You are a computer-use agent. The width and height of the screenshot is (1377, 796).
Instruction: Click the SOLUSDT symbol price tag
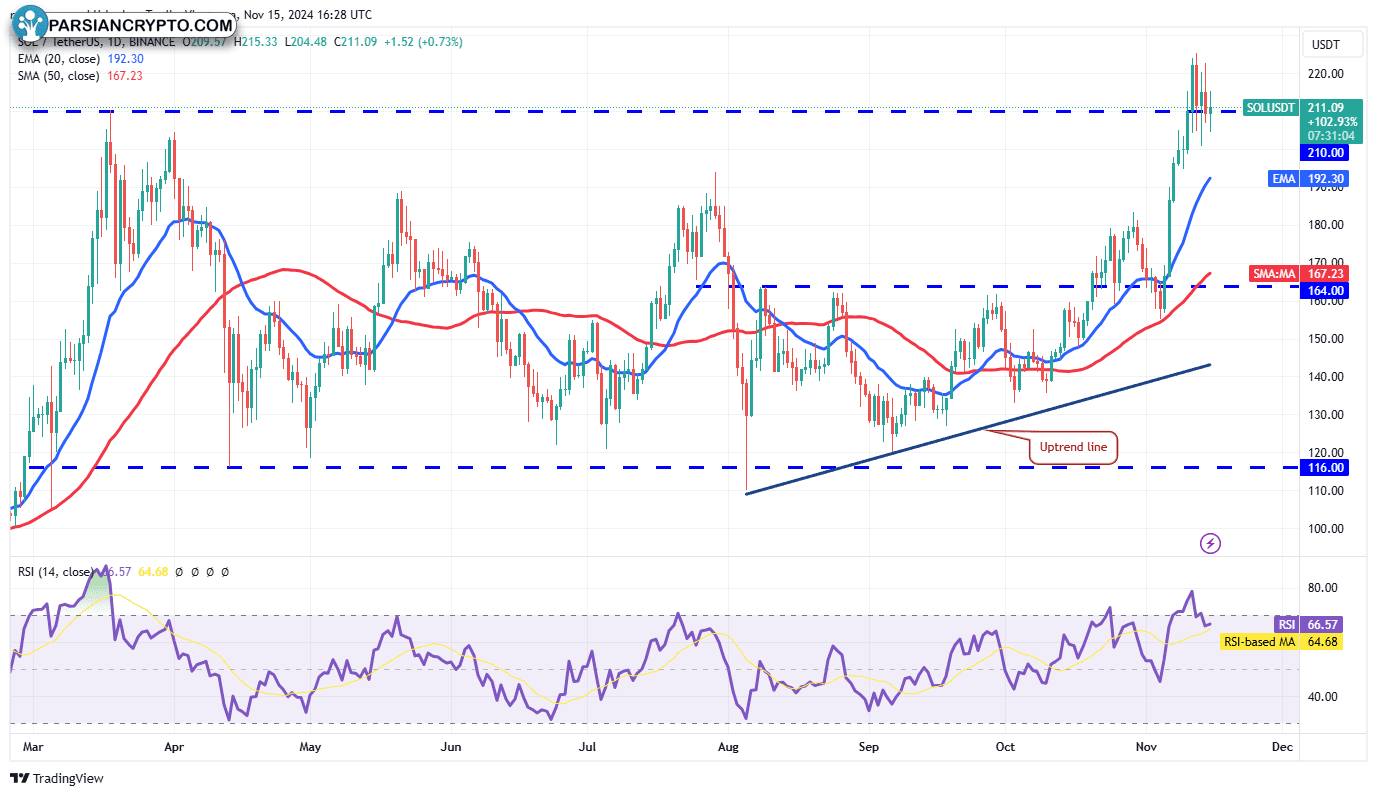(x=1270, y=107)
